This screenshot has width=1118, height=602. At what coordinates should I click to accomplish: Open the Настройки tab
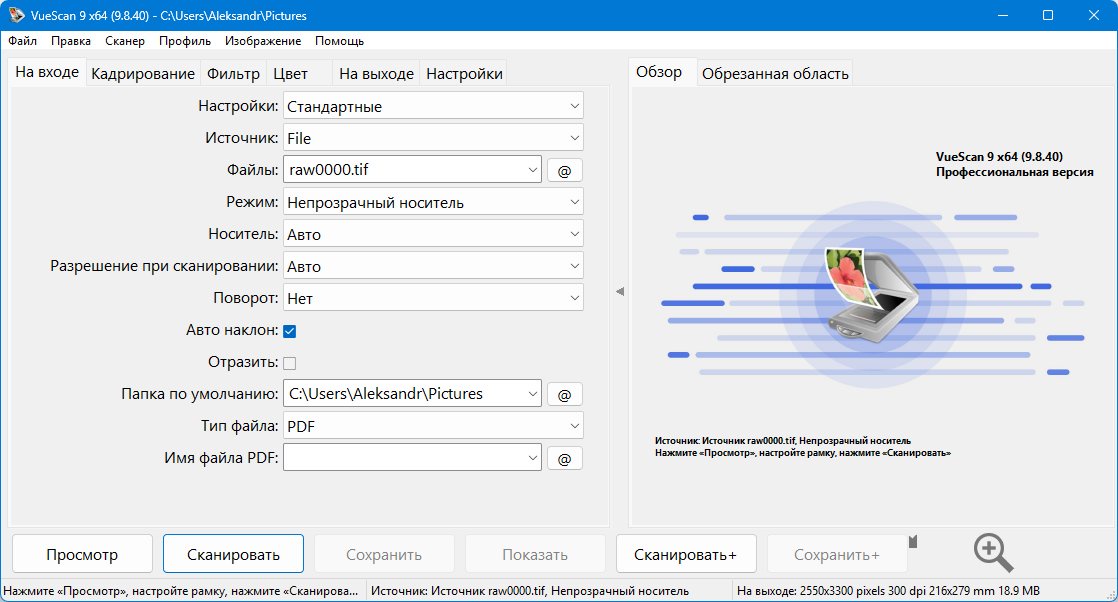click(x=464, y=73)
